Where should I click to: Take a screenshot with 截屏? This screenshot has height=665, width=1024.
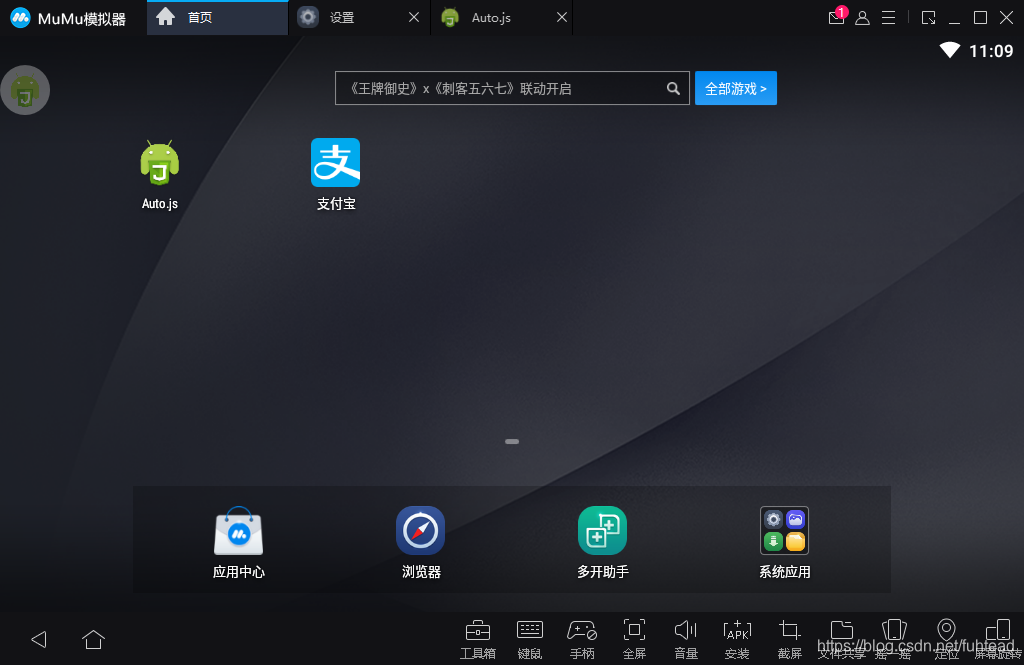(x=790, y=639)
